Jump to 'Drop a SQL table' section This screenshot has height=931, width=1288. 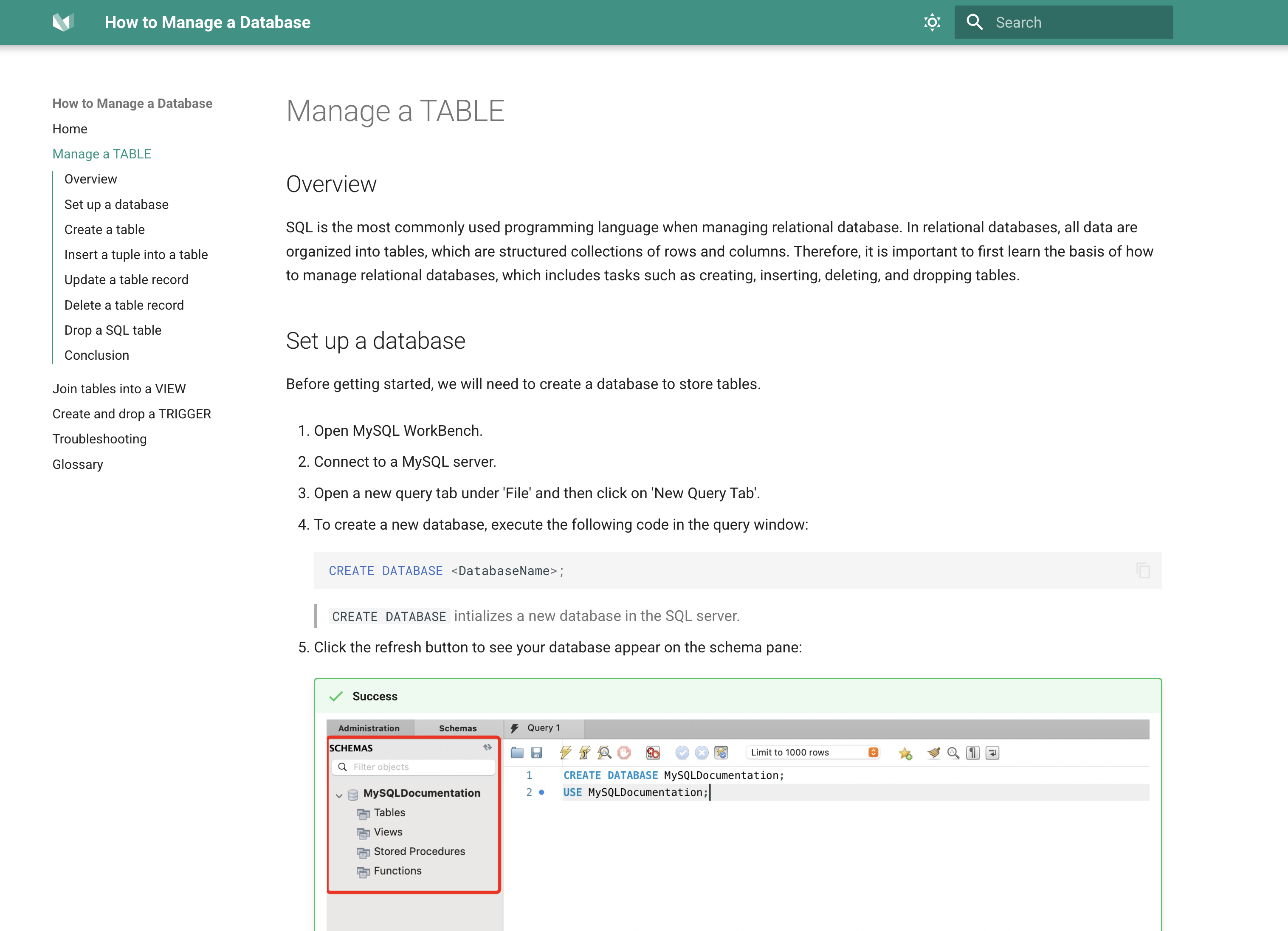113,330
